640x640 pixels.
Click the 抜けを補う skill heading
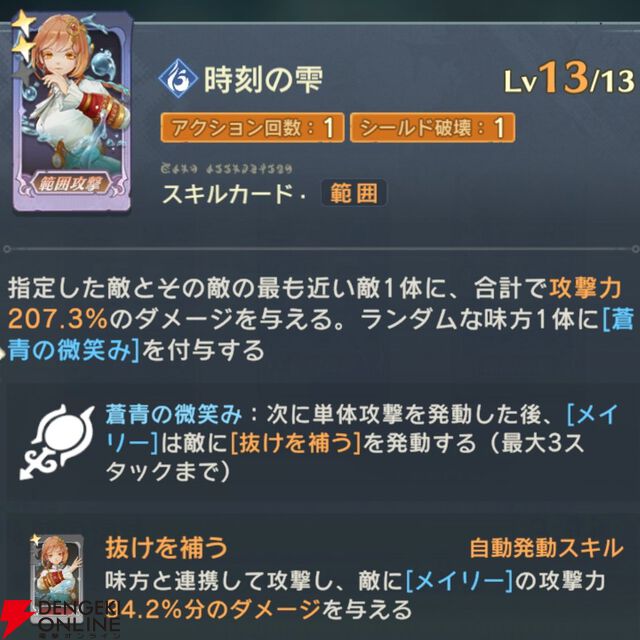click(166, 548)
